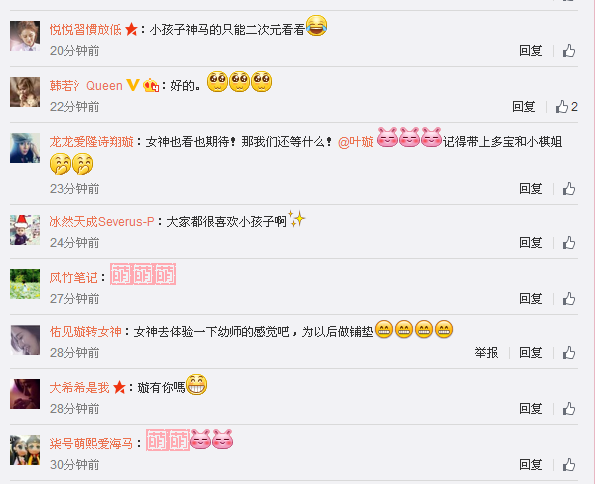Report the comment by 佑见璇转女神
The width and height of the screenshot is (595, 484).
click(486, 353)
